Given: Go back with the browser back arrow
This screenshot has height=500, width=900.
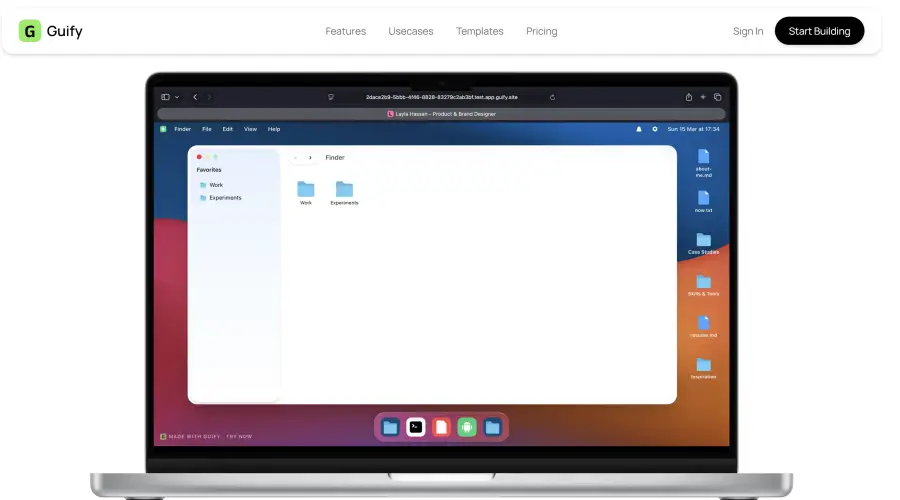Looking at the screenshot, I should point(195,97).
